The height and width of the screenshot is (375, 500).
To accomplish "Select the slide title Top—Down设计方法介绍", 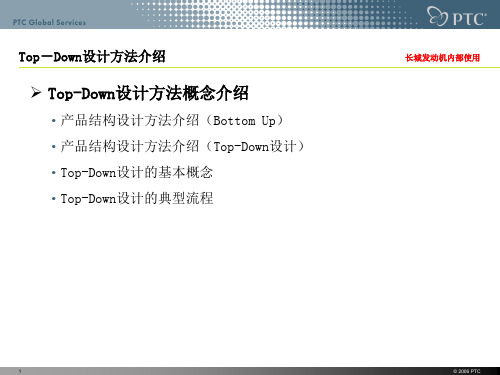I will pyautogui.click(x=92, y=57).
